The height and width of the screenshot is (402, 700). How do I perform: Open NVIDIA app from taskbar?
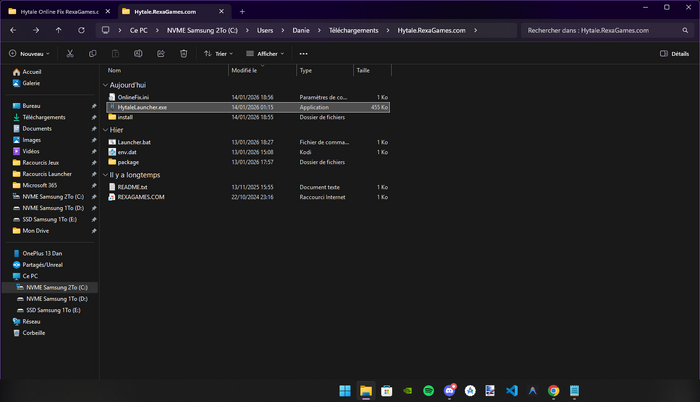click(408, 391)
